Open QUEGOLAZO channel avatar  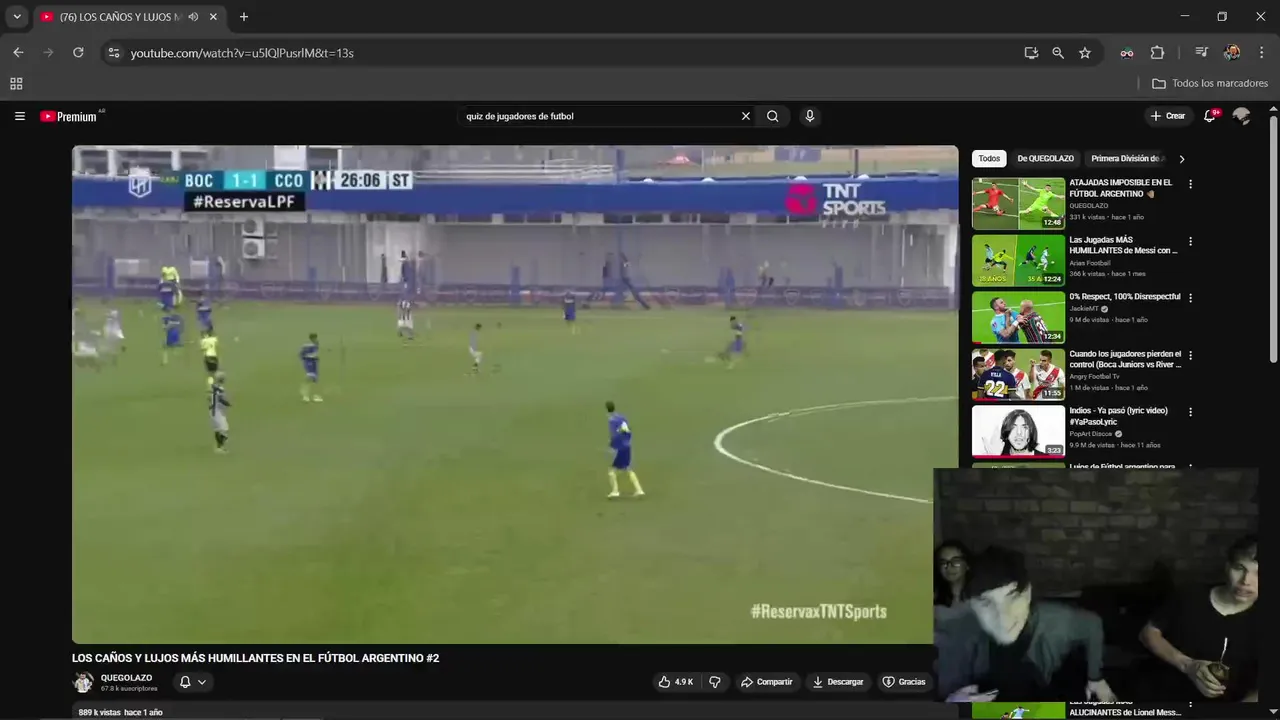click(x=83, y=682)
